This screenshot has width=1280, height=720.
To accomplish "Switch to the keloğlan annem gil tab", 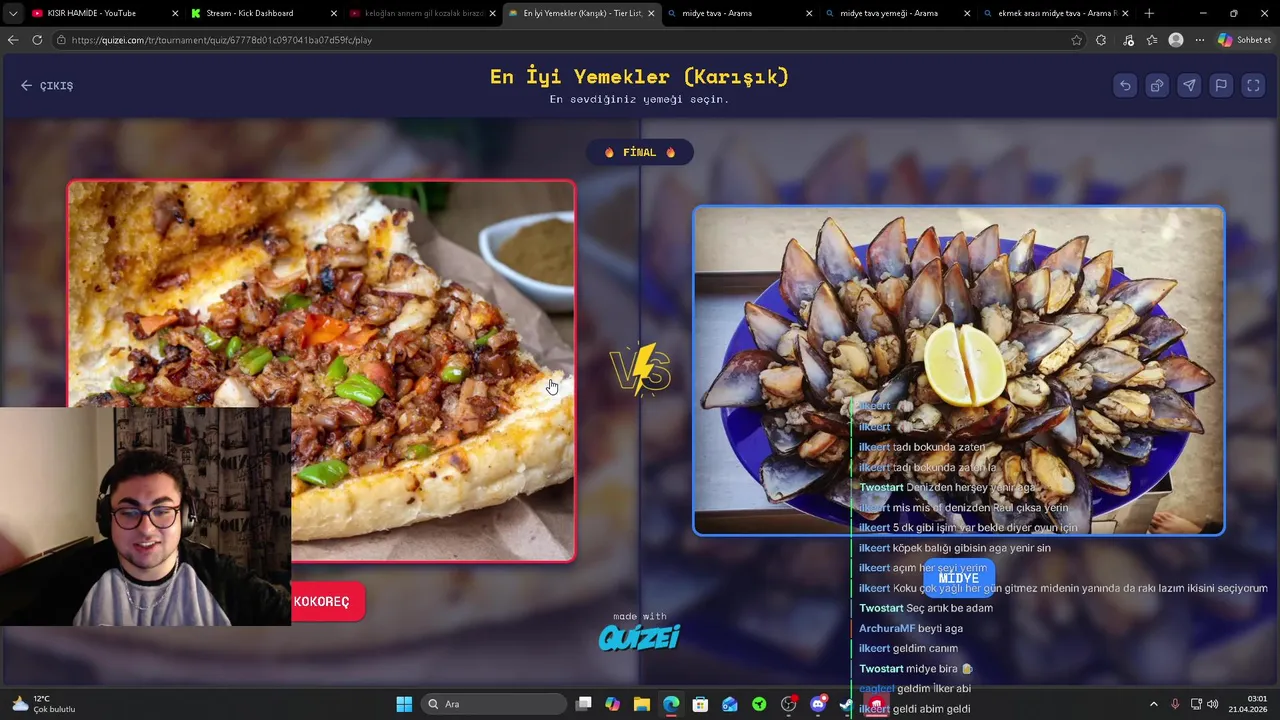I will point(424,13).
